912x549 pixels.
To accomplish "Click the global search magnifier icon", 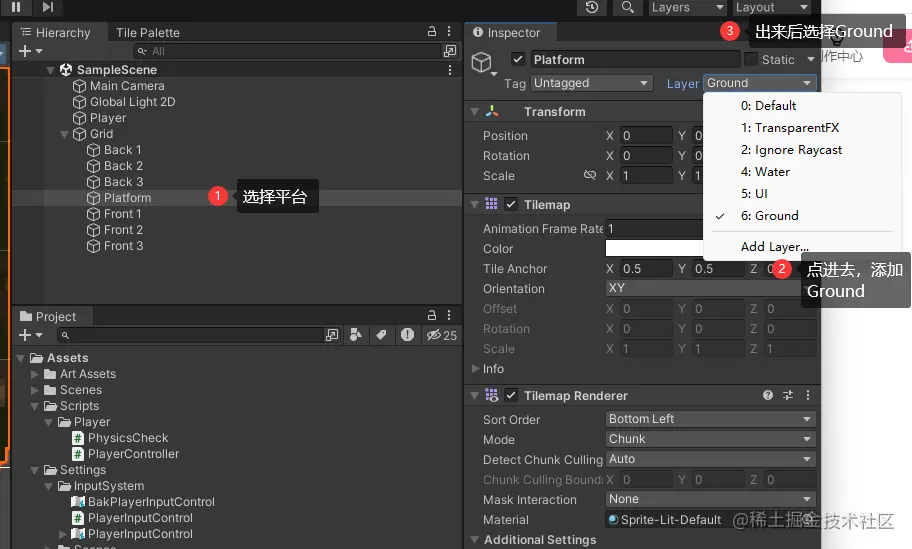I will pyautogui.click(x=628, y=7).
